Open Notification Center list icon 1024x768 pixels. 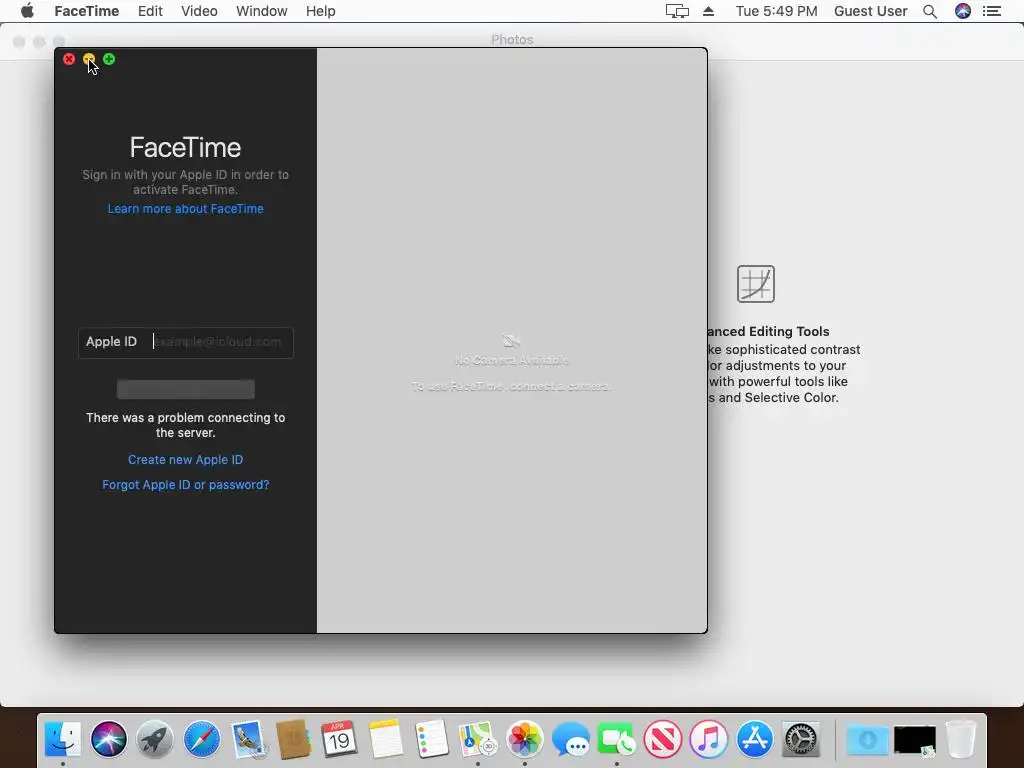[x=991, y=11]
